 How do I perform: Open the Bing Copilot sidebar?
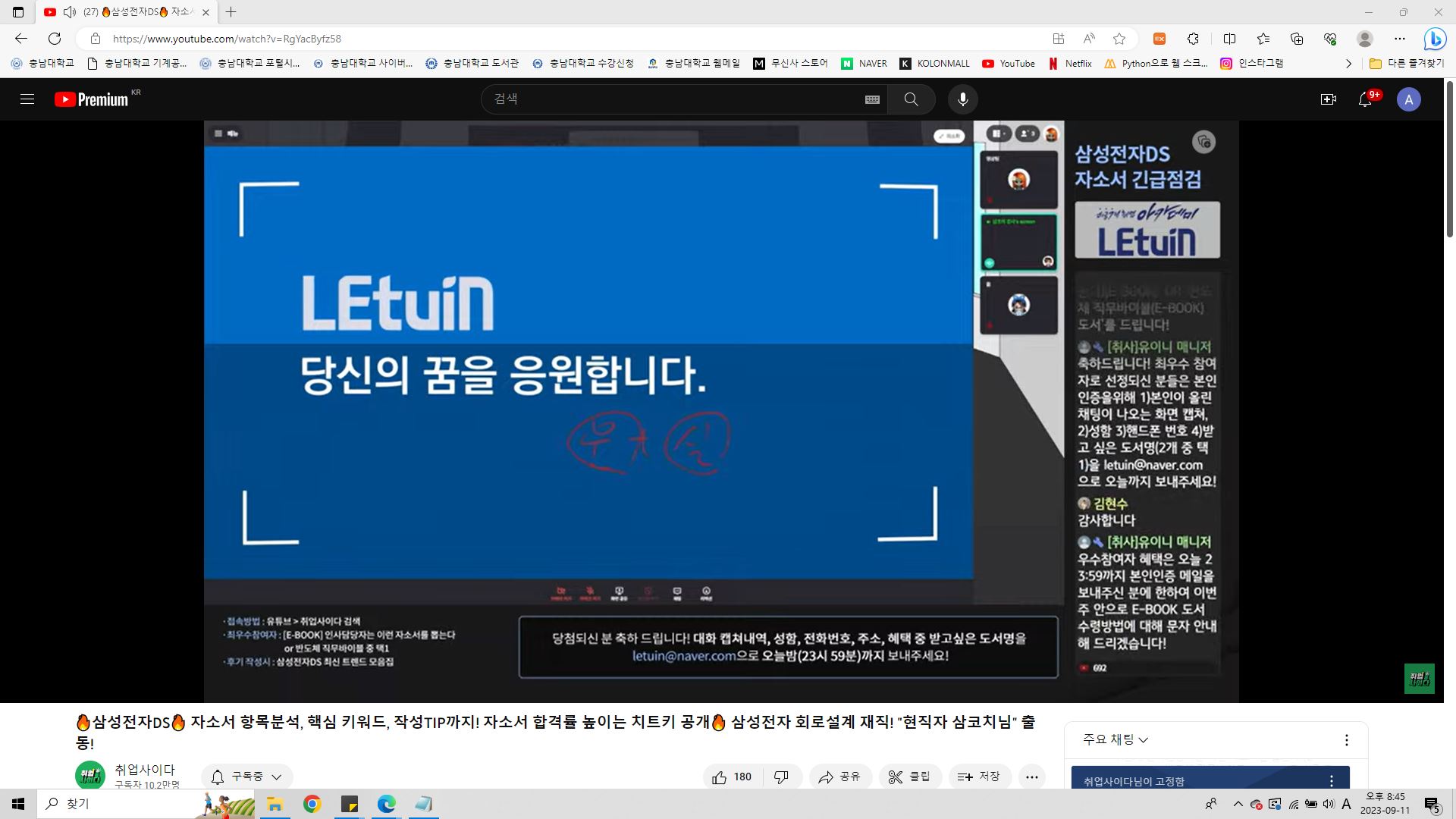pos(1435,39)
